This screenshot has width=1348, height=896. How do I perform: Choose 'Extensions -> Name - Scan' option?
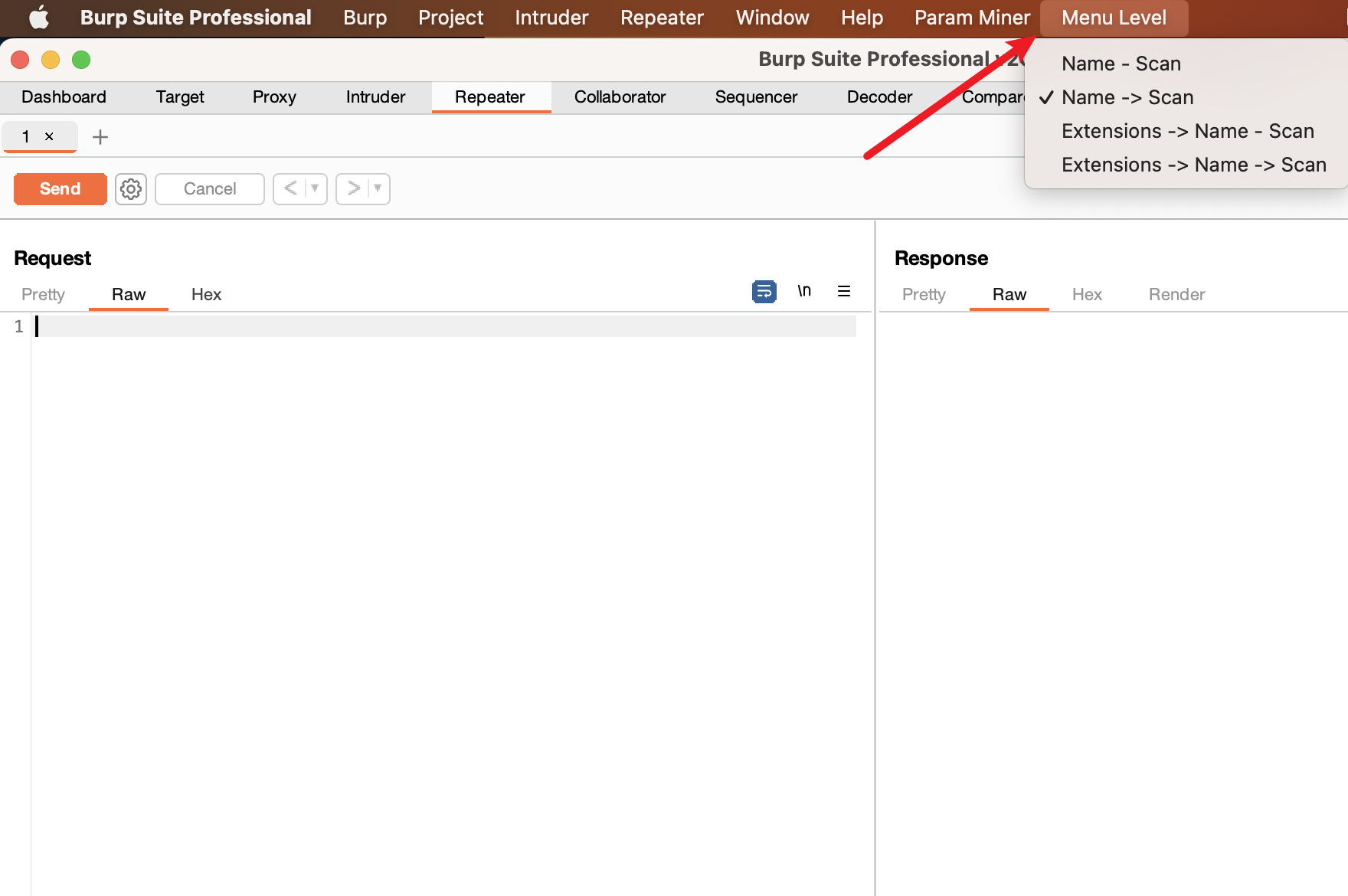pos(1187,131)
